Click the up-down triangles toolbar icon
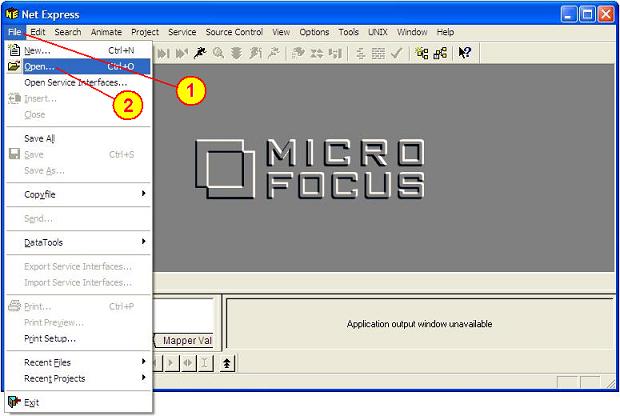The height and width of the screenshot is (416, 620). pyautogui.click(x=317, y=53)
